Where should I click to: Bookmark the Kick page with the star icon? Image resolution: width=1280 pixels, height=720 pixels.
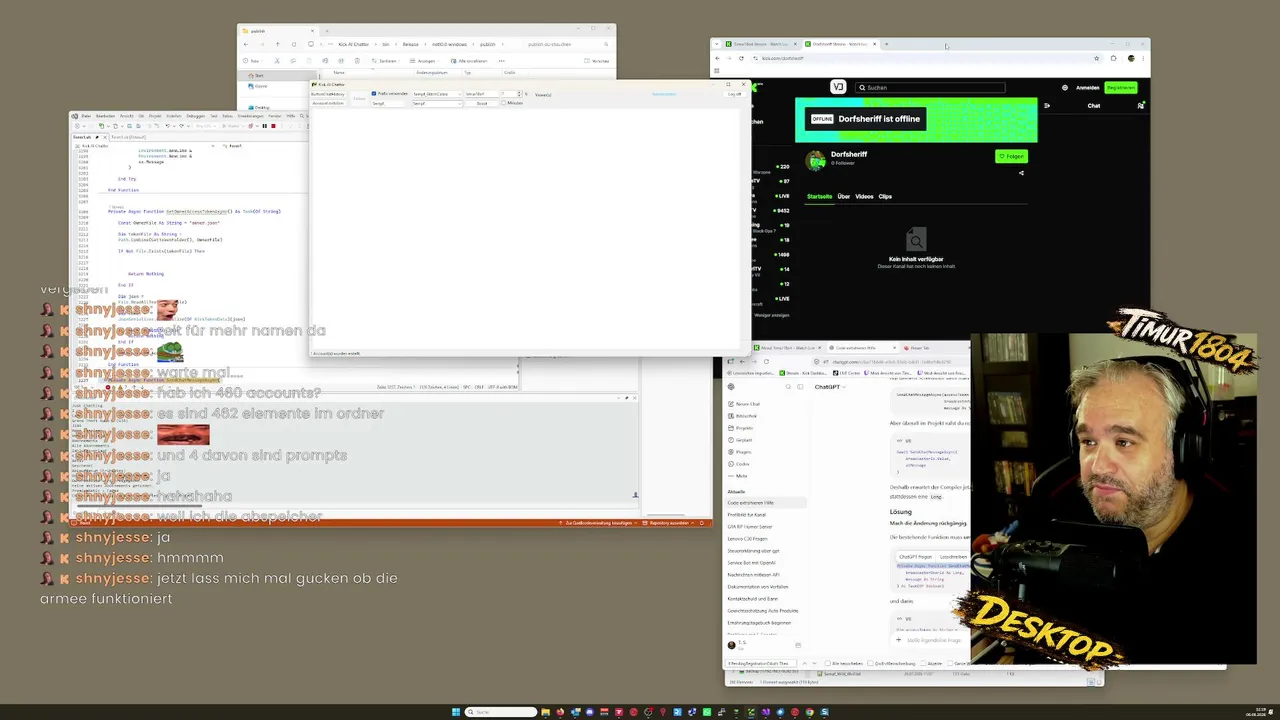point(1097,58)
